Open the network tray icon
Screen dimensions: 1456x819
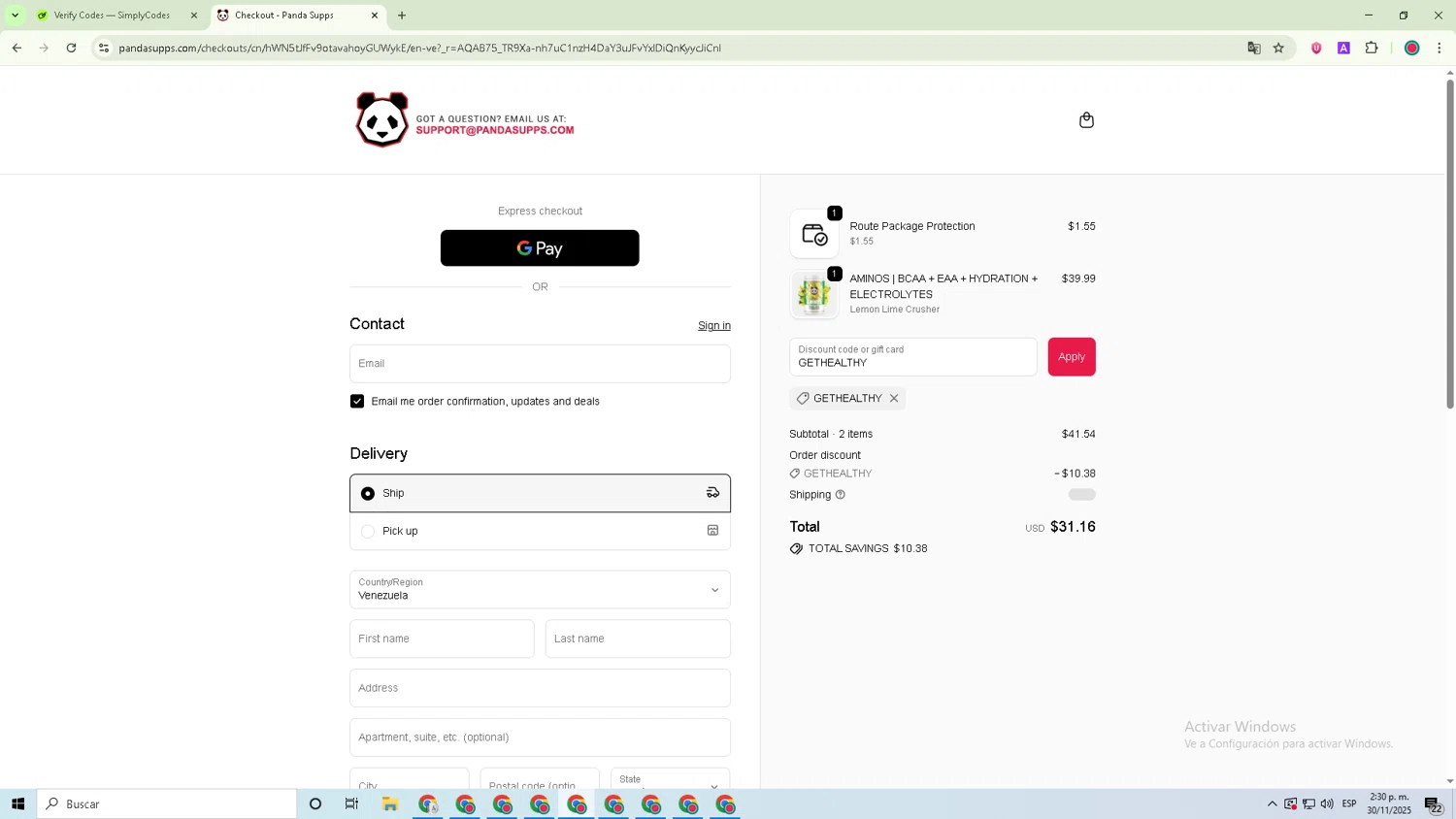coord(1308,804)
